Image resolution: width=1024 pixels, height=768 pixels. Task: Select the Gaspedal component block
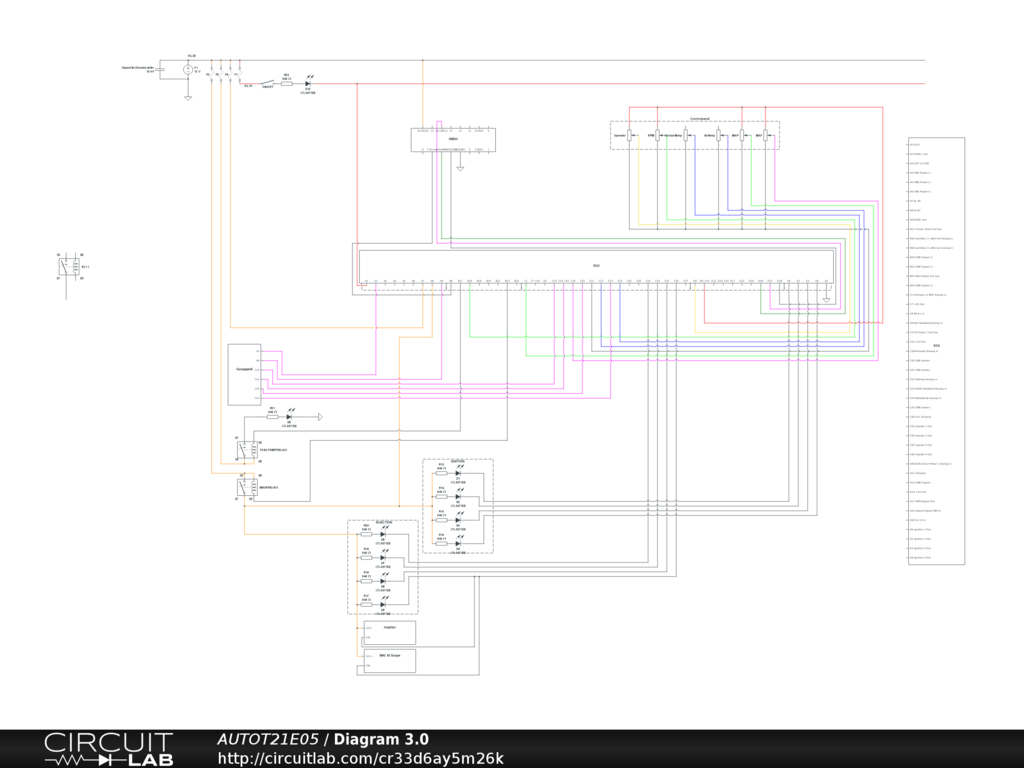coord(244,374)
